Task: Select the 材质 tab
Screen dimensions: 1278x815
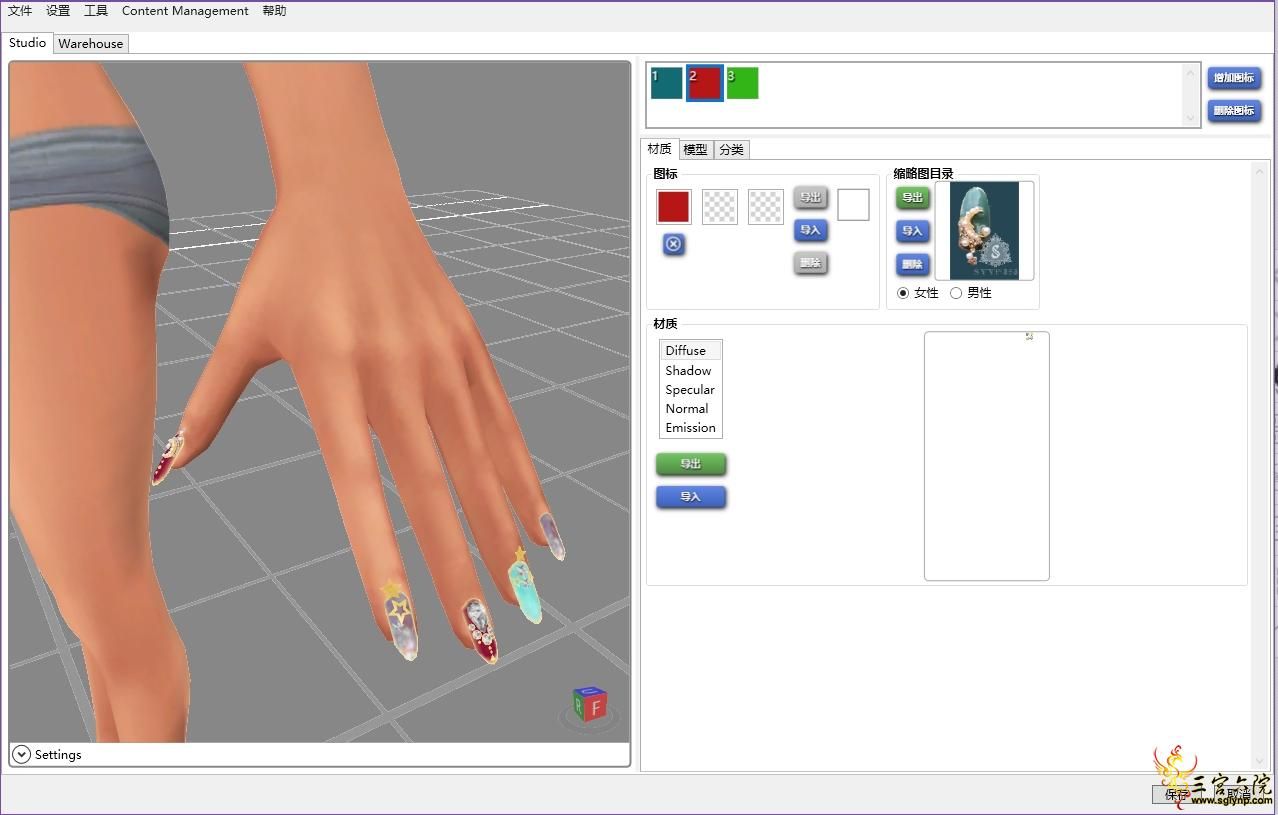Action: point(660,149)
